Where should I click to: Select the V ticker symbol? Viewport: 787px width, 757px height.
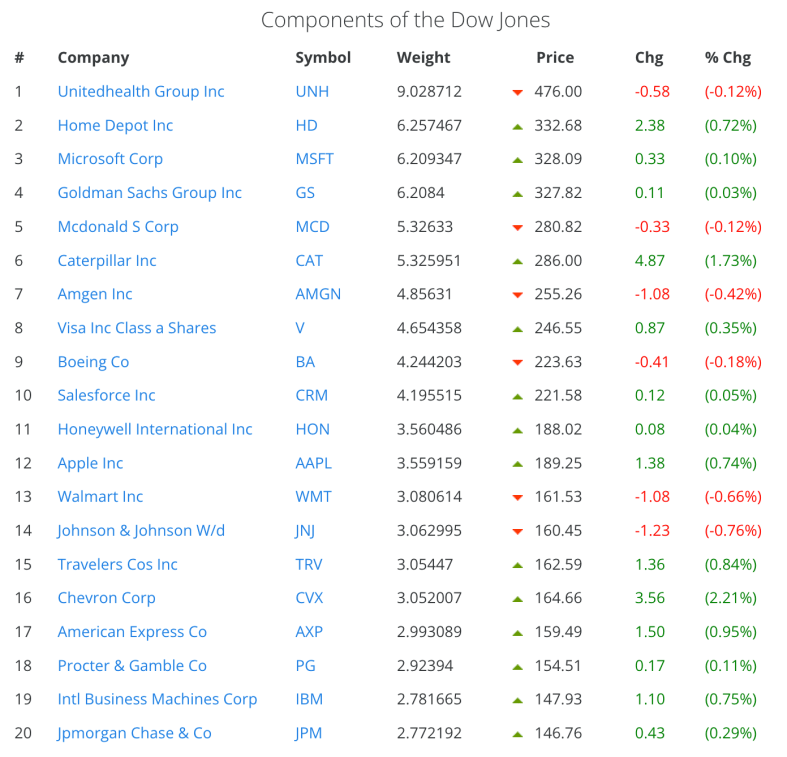[x=300, y=328]
